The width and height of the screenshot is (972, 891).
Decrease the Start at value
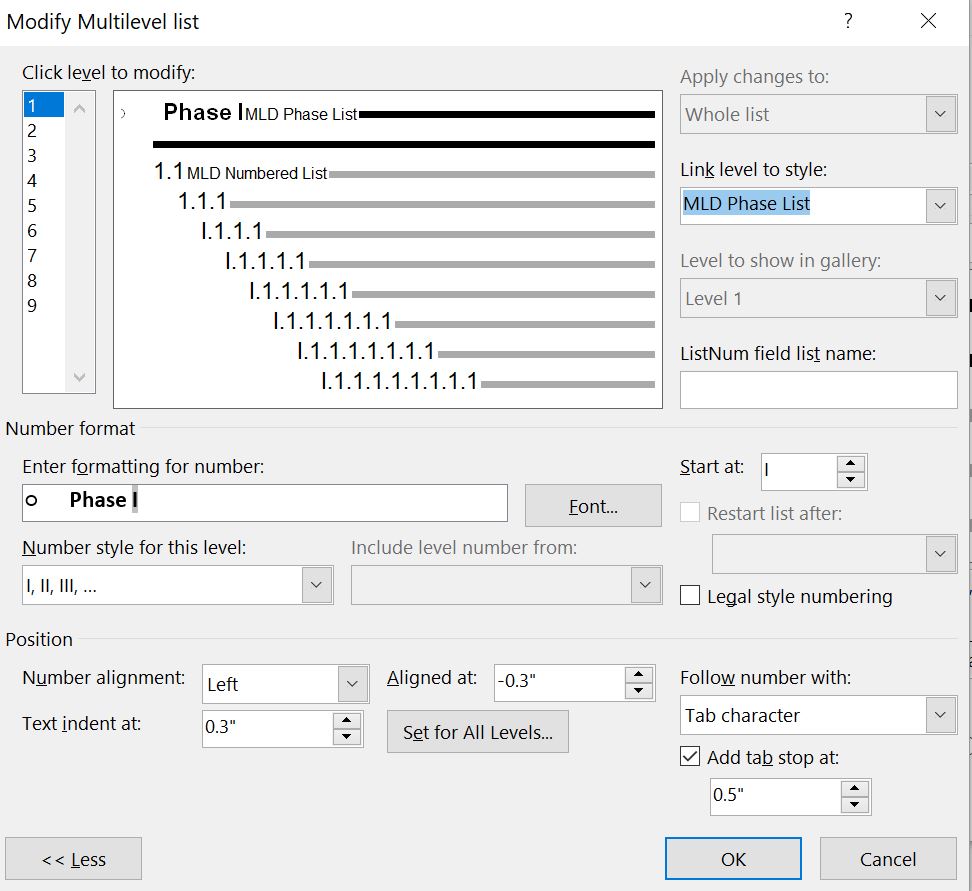[850, 480]
